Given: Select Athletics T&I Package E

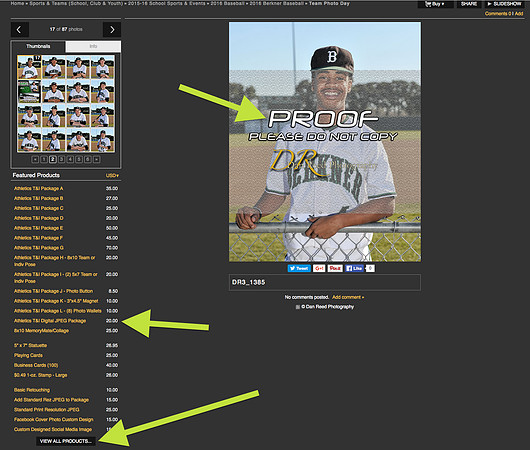Looking at the screenshot, I should (39, 228).
